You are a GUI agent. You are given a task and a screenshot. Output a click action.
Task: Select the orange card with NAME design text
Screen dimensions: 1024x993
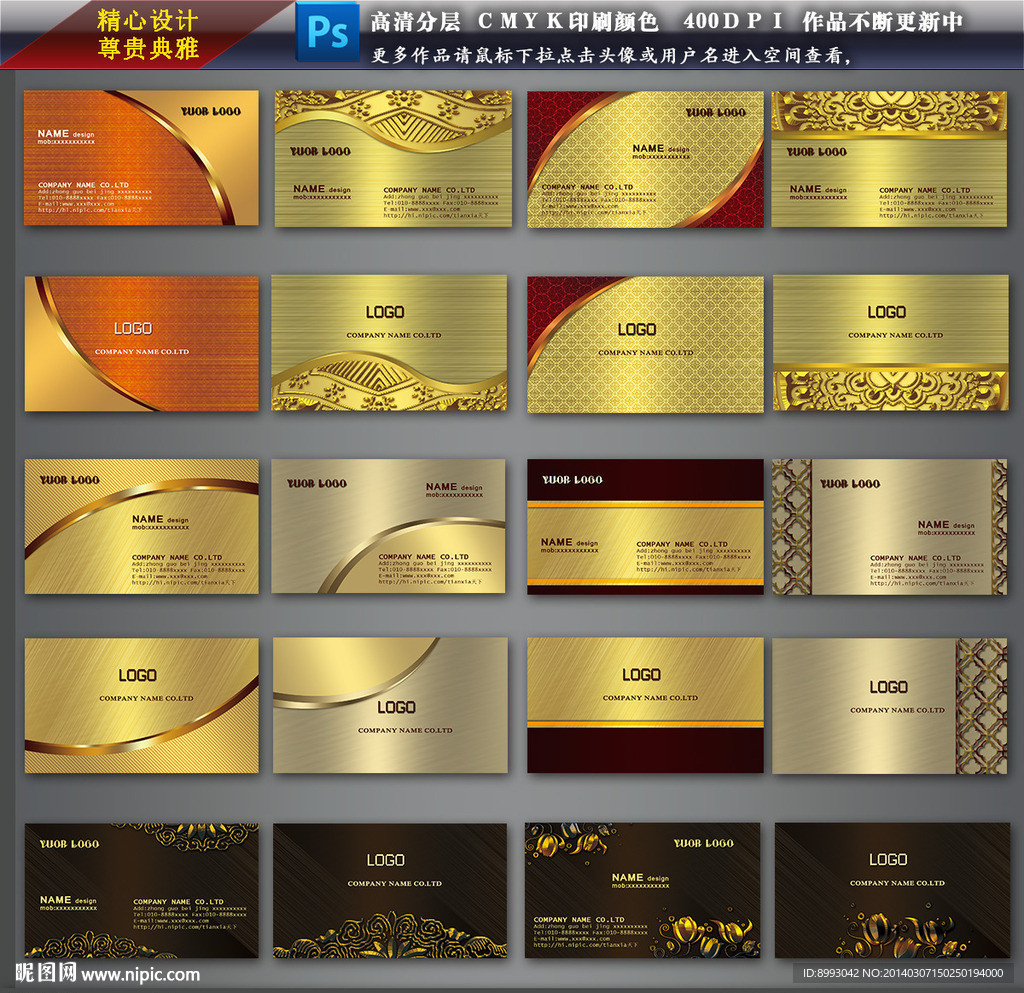[x=141, y=158]
